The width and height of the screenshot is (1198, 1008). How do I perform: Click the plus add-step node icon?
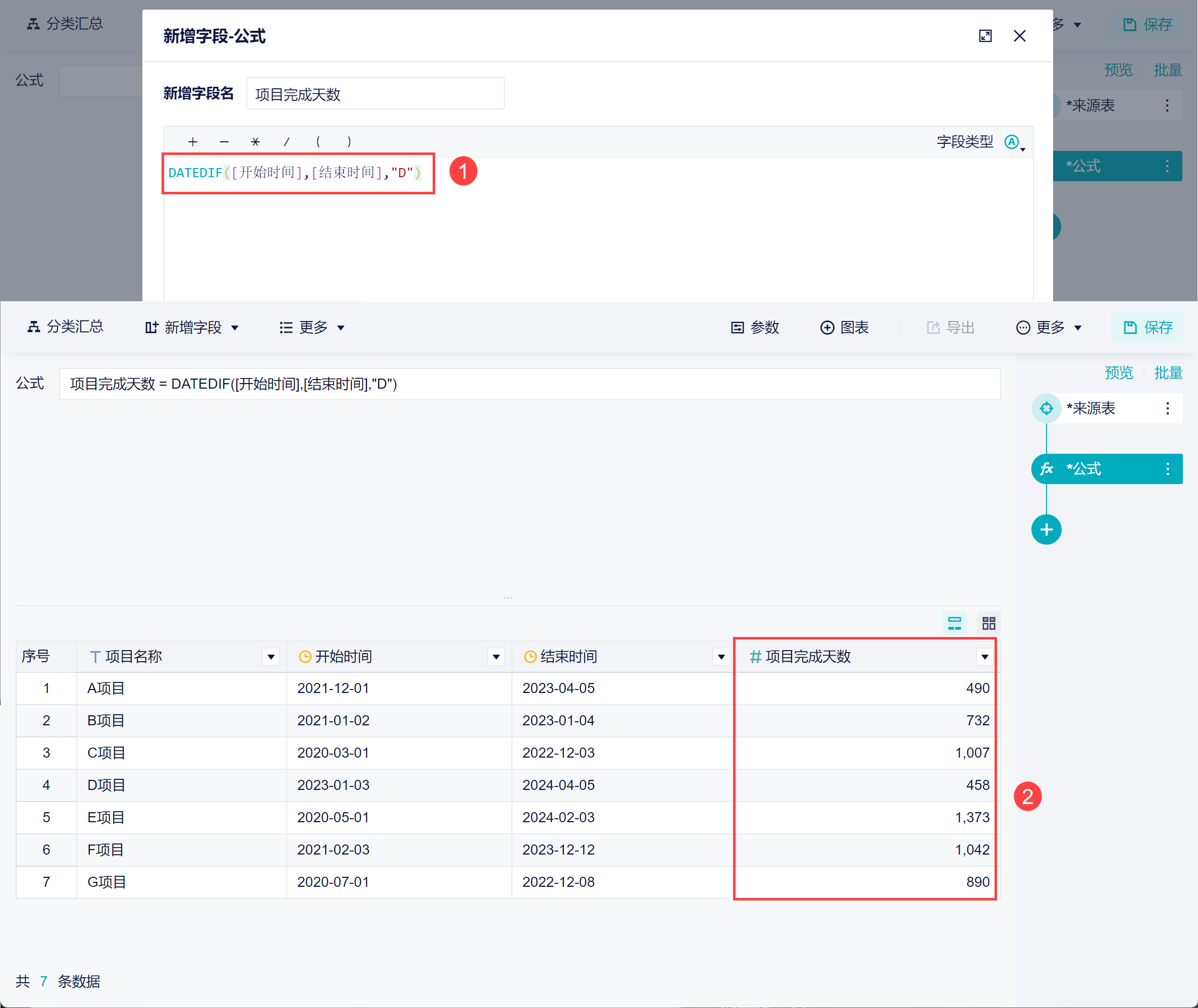pyautogui.click(x=1046, y=529)
